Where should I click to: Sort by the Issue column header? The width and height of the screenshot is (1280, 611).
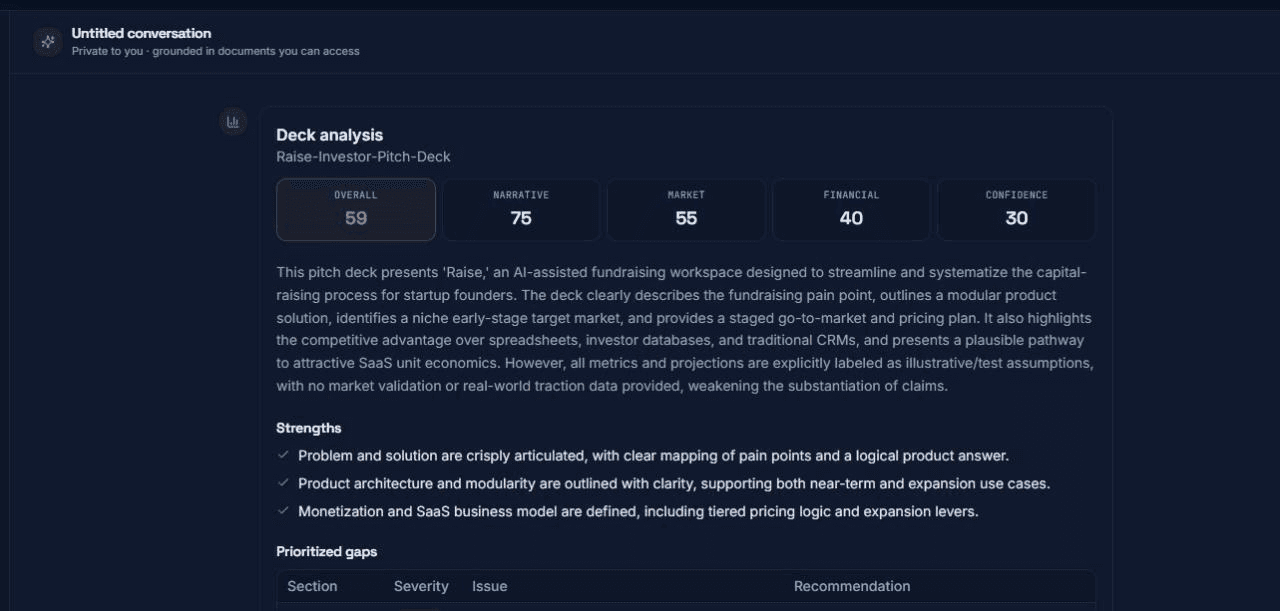[x=489, y=586]
